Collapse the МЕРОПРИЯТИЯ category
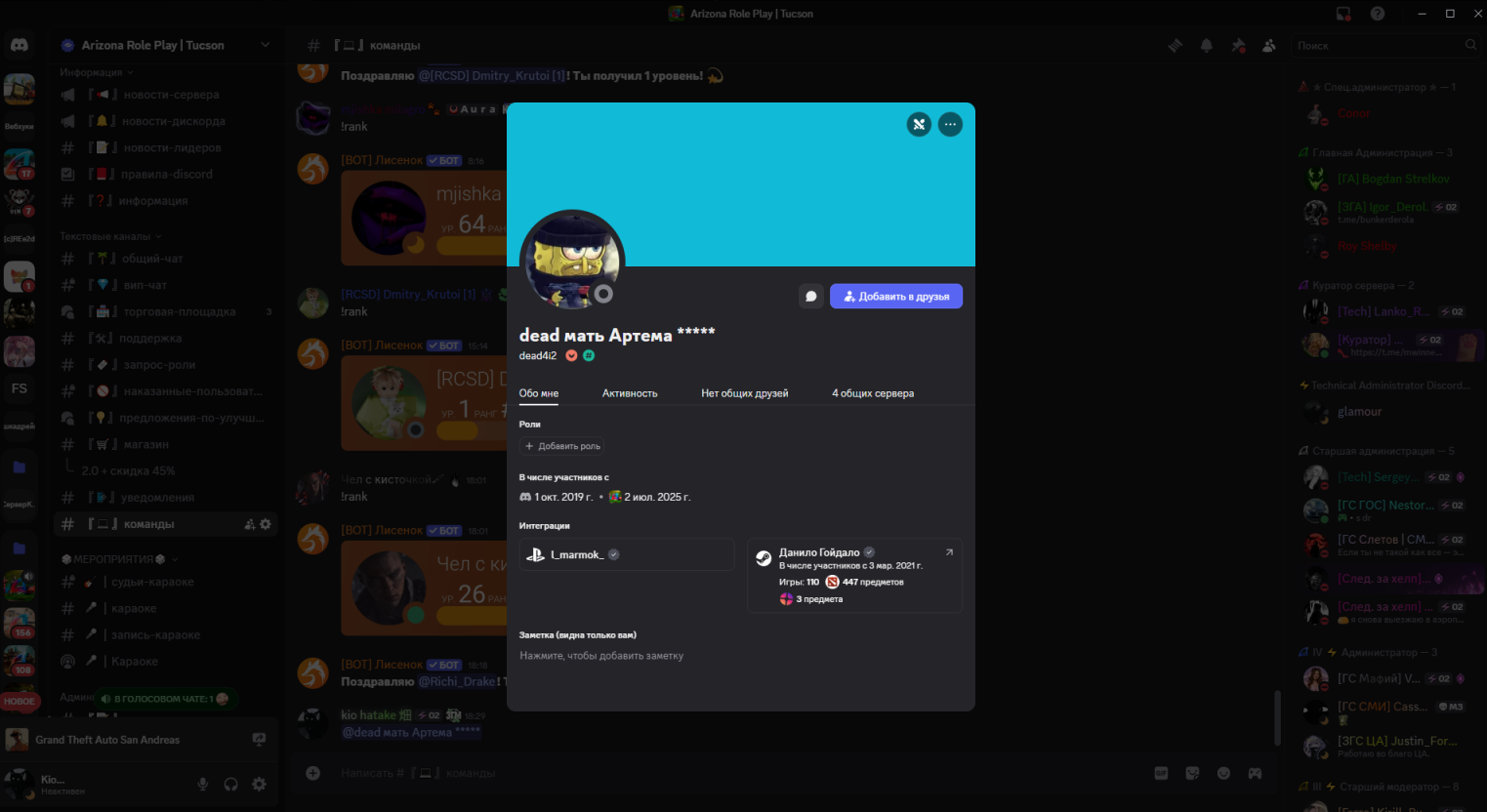Viewport: 1487px width, 812px height. (119, 559)
